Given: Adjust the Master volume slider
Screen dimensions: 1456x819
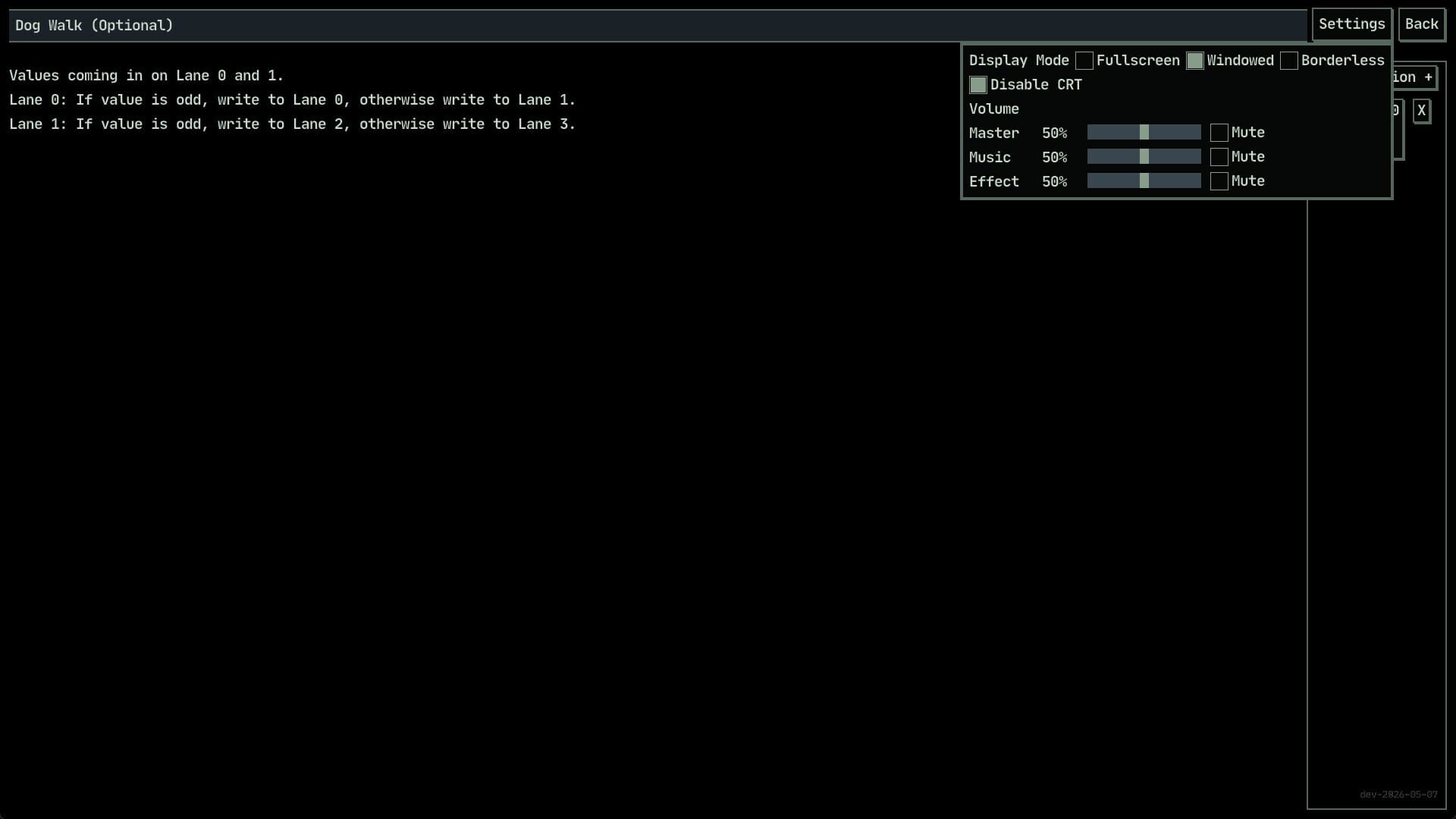Looking at the screenshot, I should 1144,133.
